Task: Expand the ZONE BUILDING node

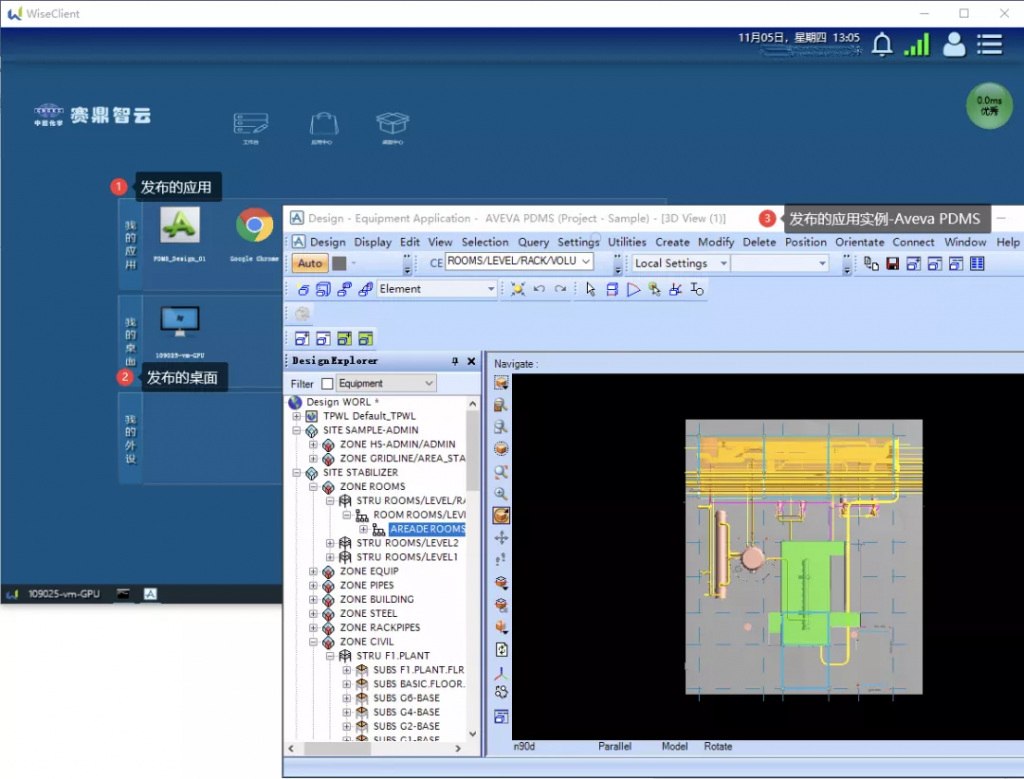Action: [x=313, y=599]
